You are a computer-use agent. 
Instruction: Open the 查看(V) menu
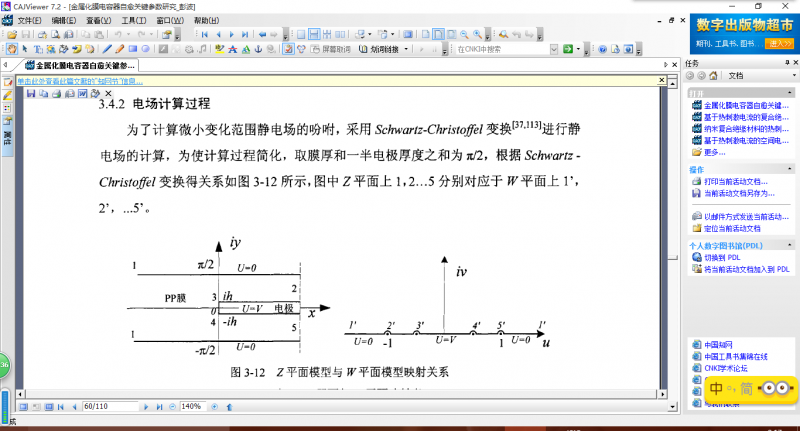pos(98,20)
